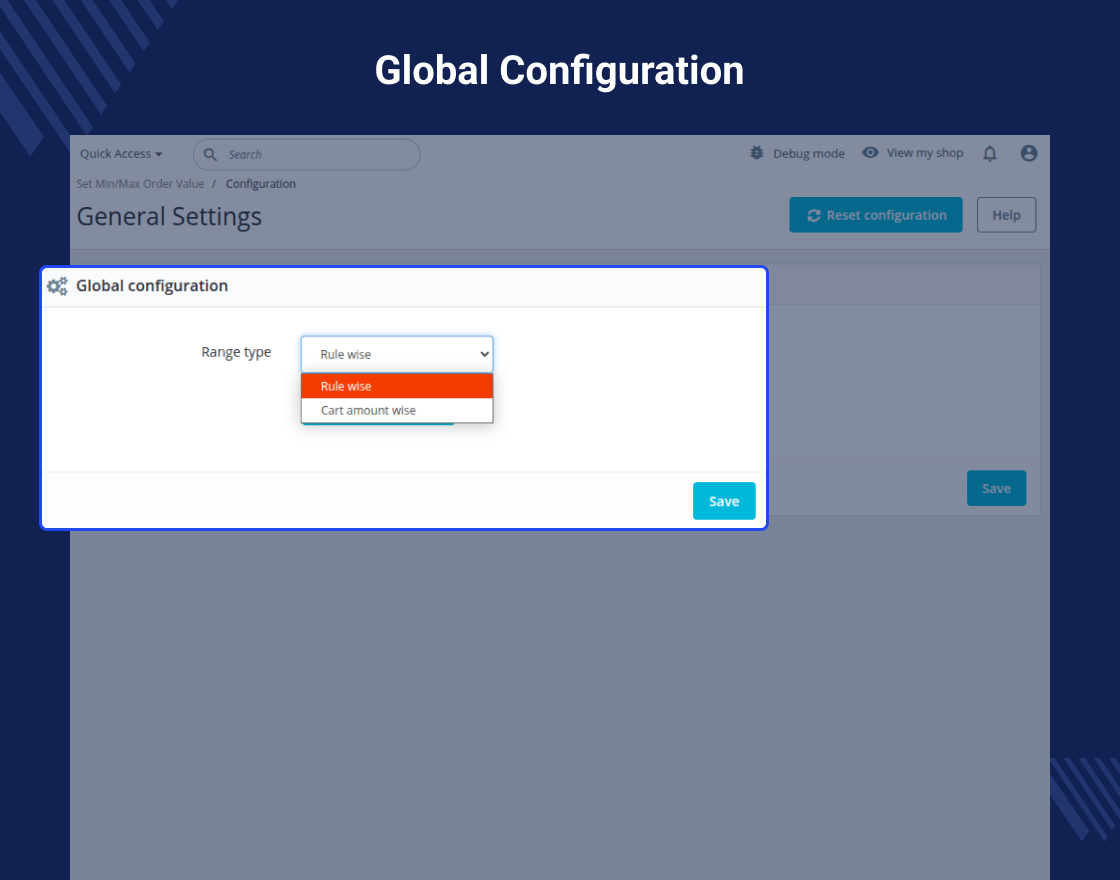Screen dimensions: 1120x880
Task: Click the Global configuration panel title
Action: (152, 286)
